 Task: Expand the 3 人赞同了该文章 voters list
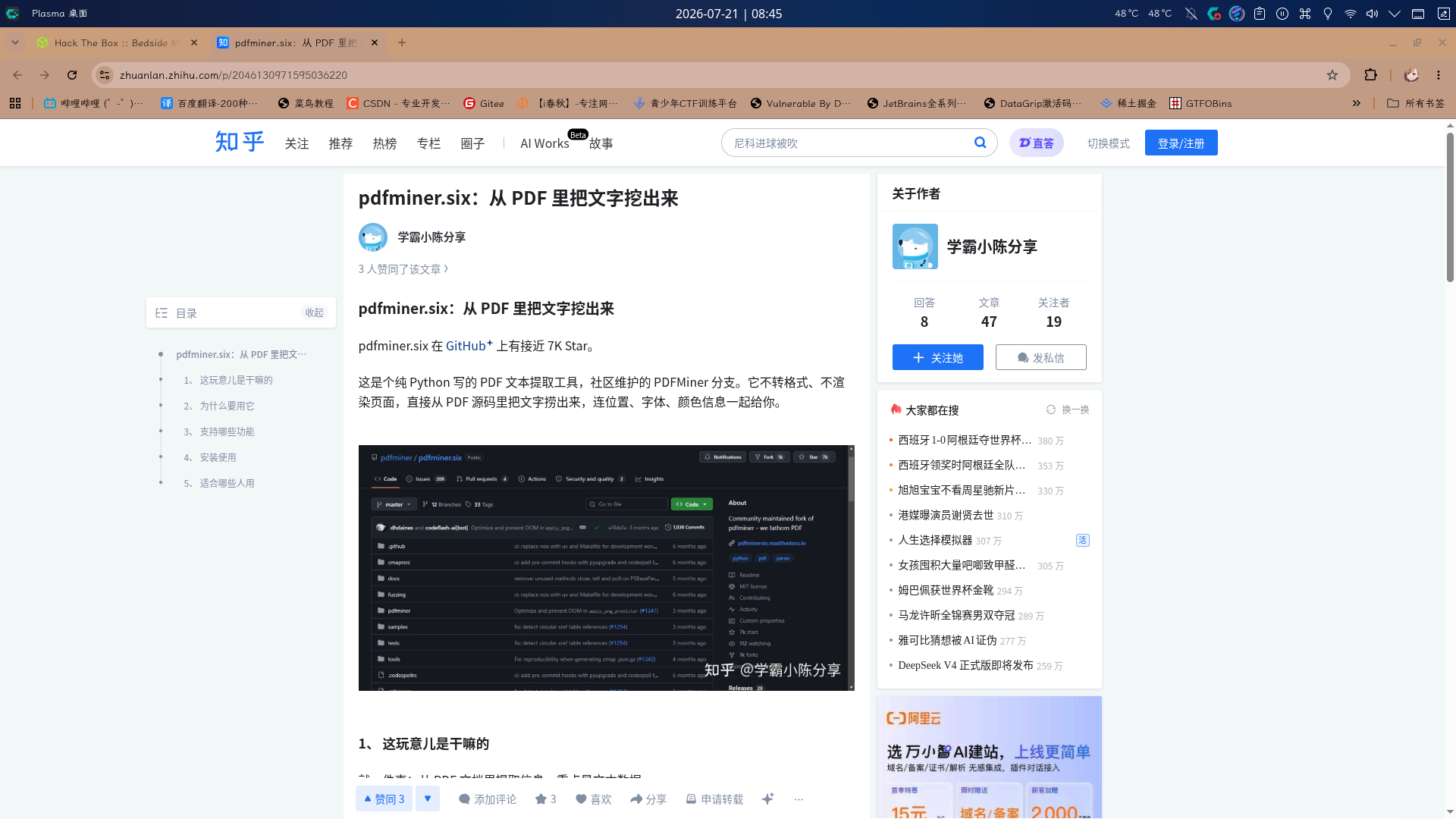(x=403, y=269)
